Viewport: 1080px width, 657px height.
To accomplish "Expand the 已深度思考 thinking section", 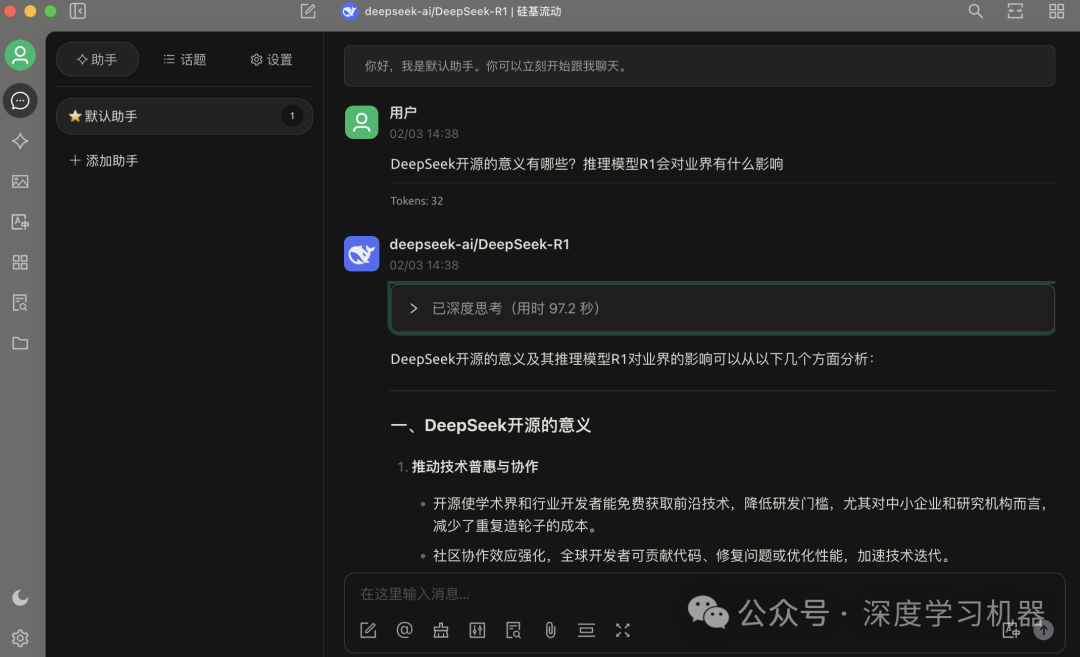I will click(x=722, y=309).
